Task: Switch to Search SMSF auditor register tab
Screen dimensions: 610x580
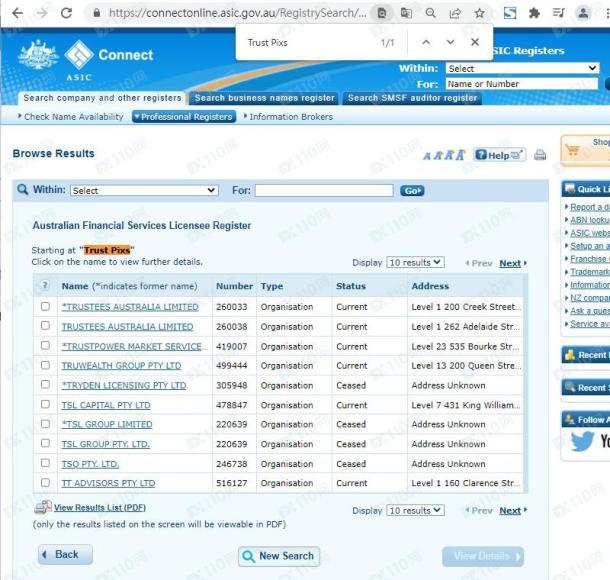Action: point(412,98)
